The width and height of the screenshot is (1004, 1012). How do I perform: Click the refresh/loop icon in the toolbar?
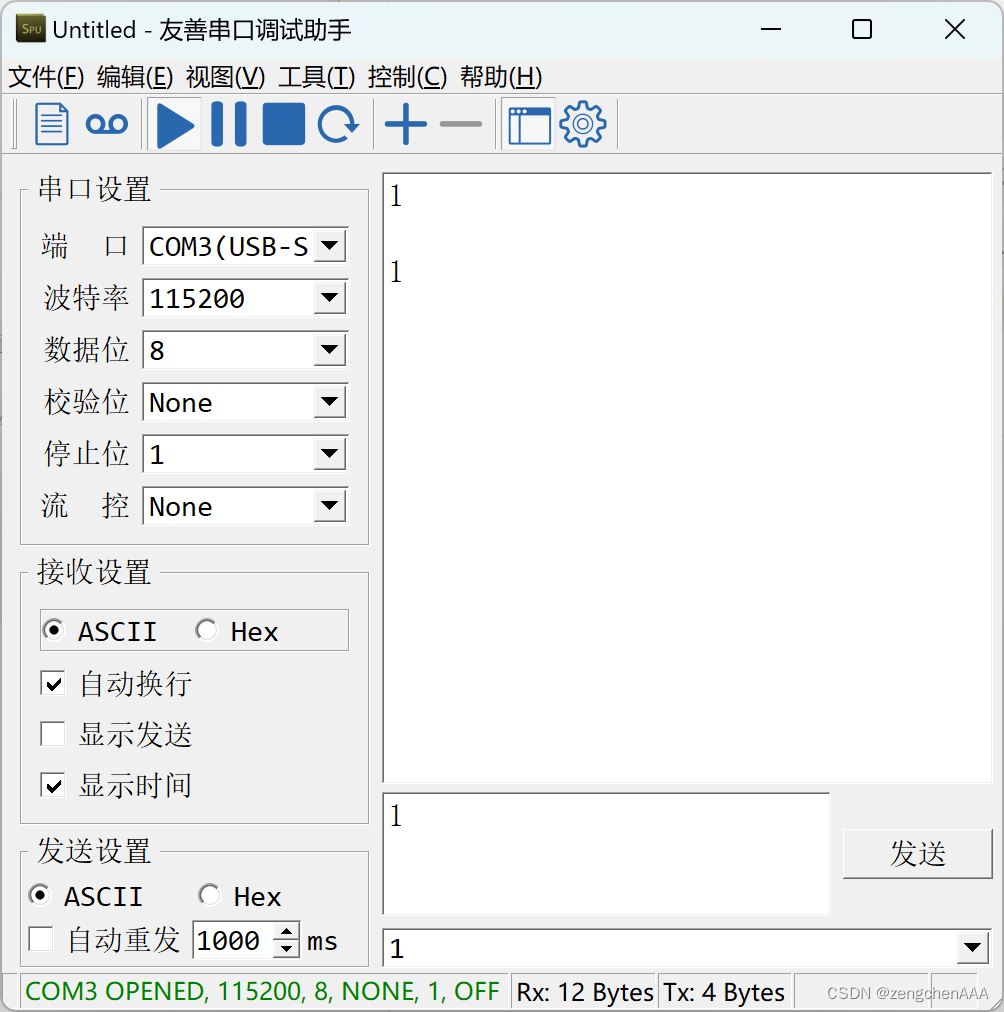(x=338, y=123)
